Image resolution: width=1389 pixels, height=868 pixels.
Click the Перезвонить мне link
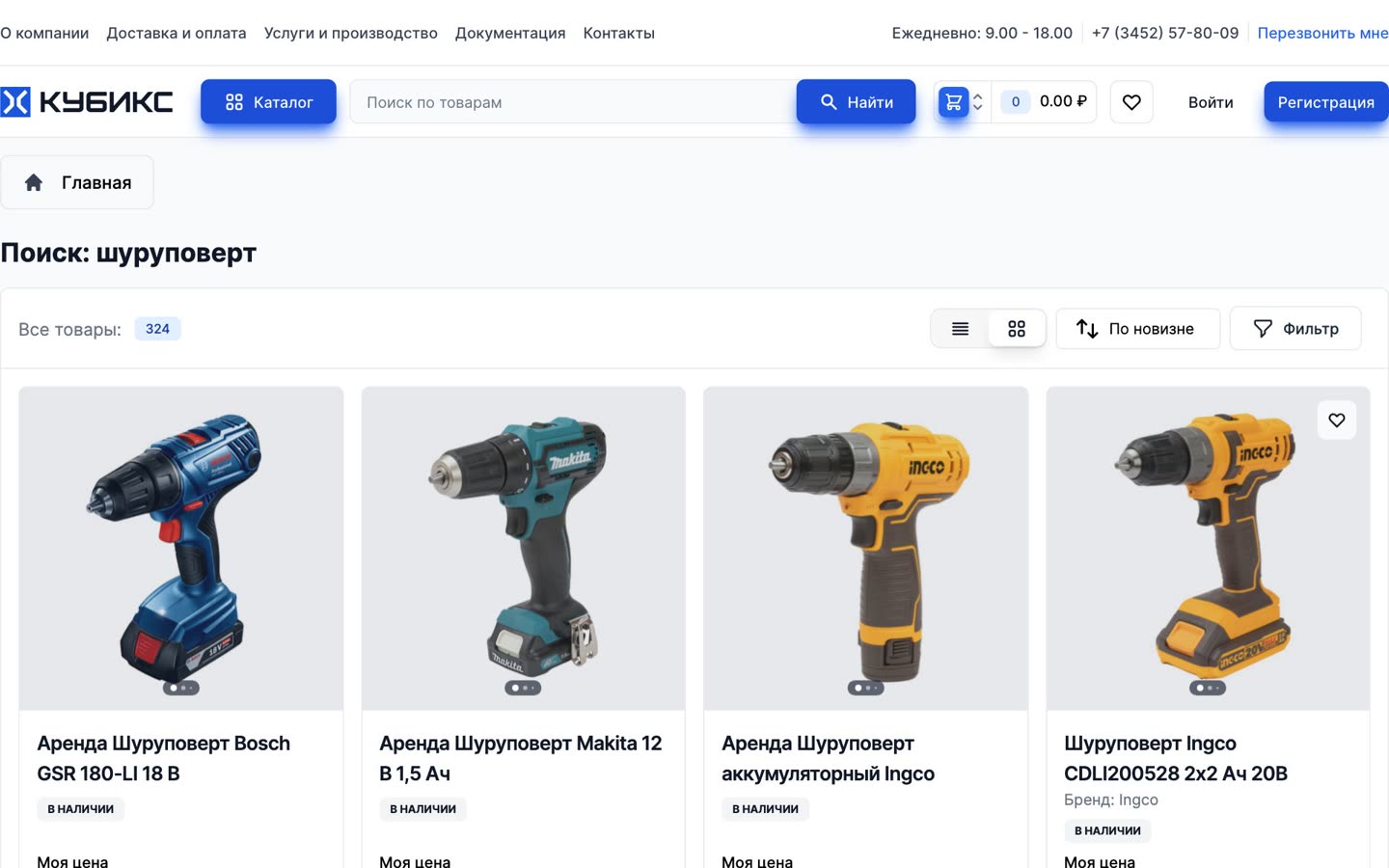(1322, 33)
